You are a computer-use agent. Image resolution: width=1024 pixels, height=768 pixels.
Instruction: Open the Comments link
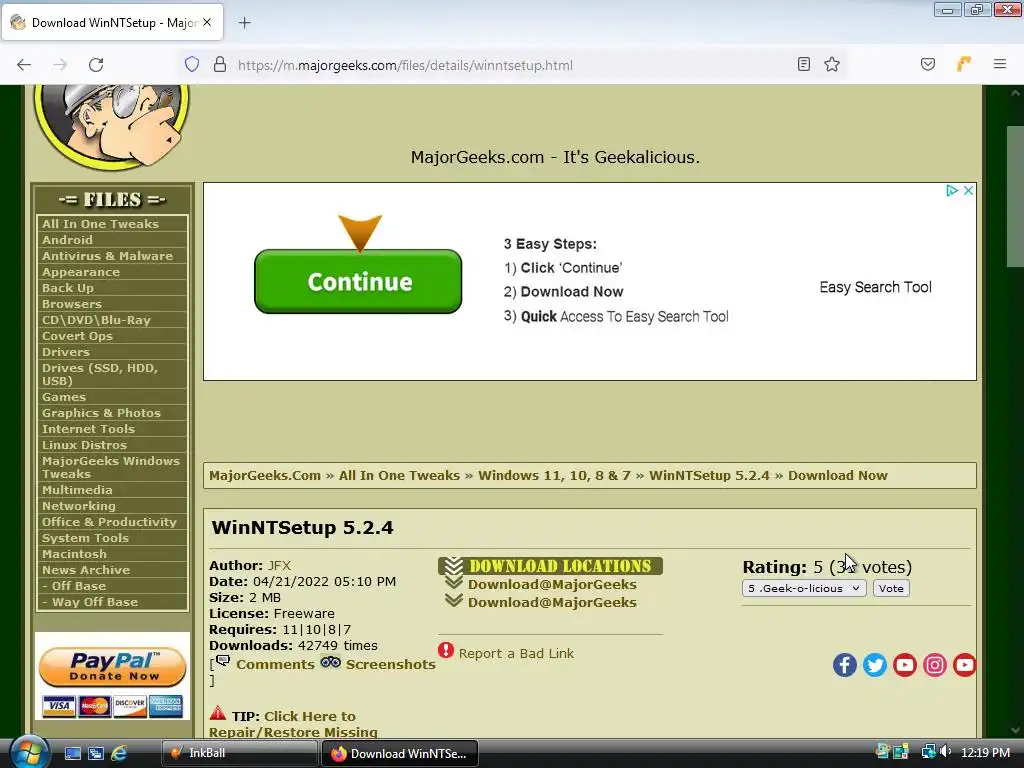coord(275,664)
